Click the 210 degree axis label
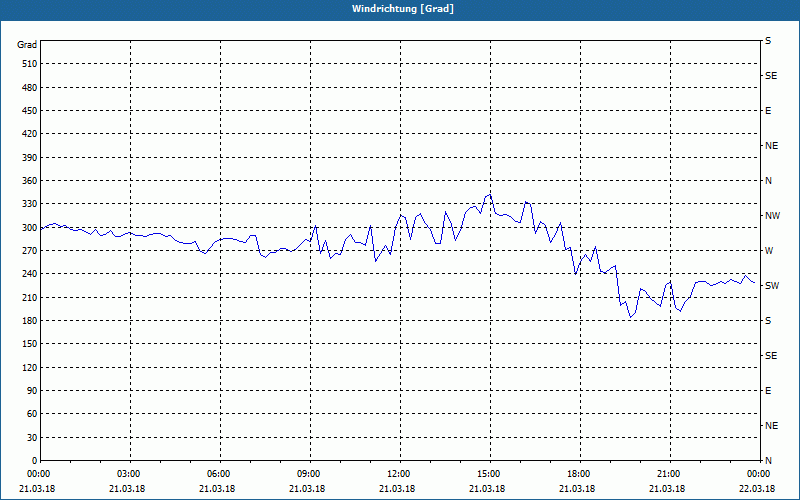Viewport: 800px width, 500px height. tap(30, 297)
